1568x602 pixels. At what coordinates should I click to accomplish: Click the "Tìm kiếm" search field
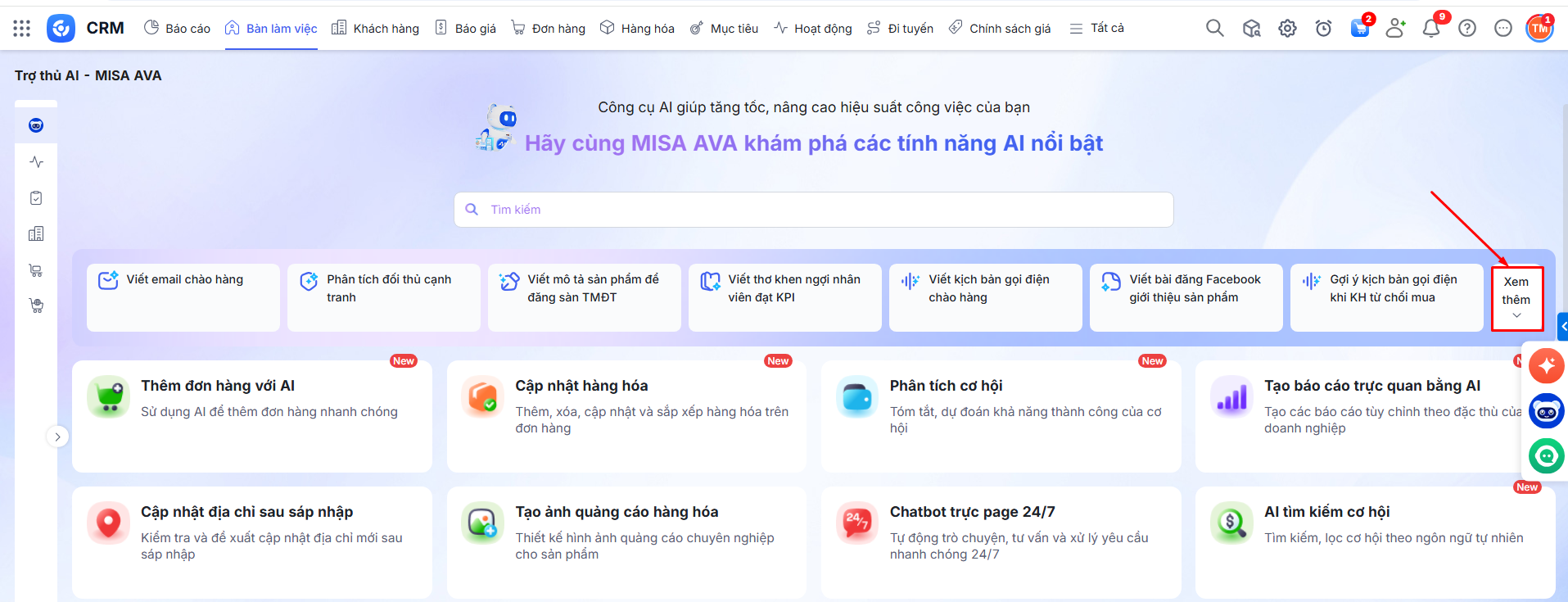[x=813, y=210]
